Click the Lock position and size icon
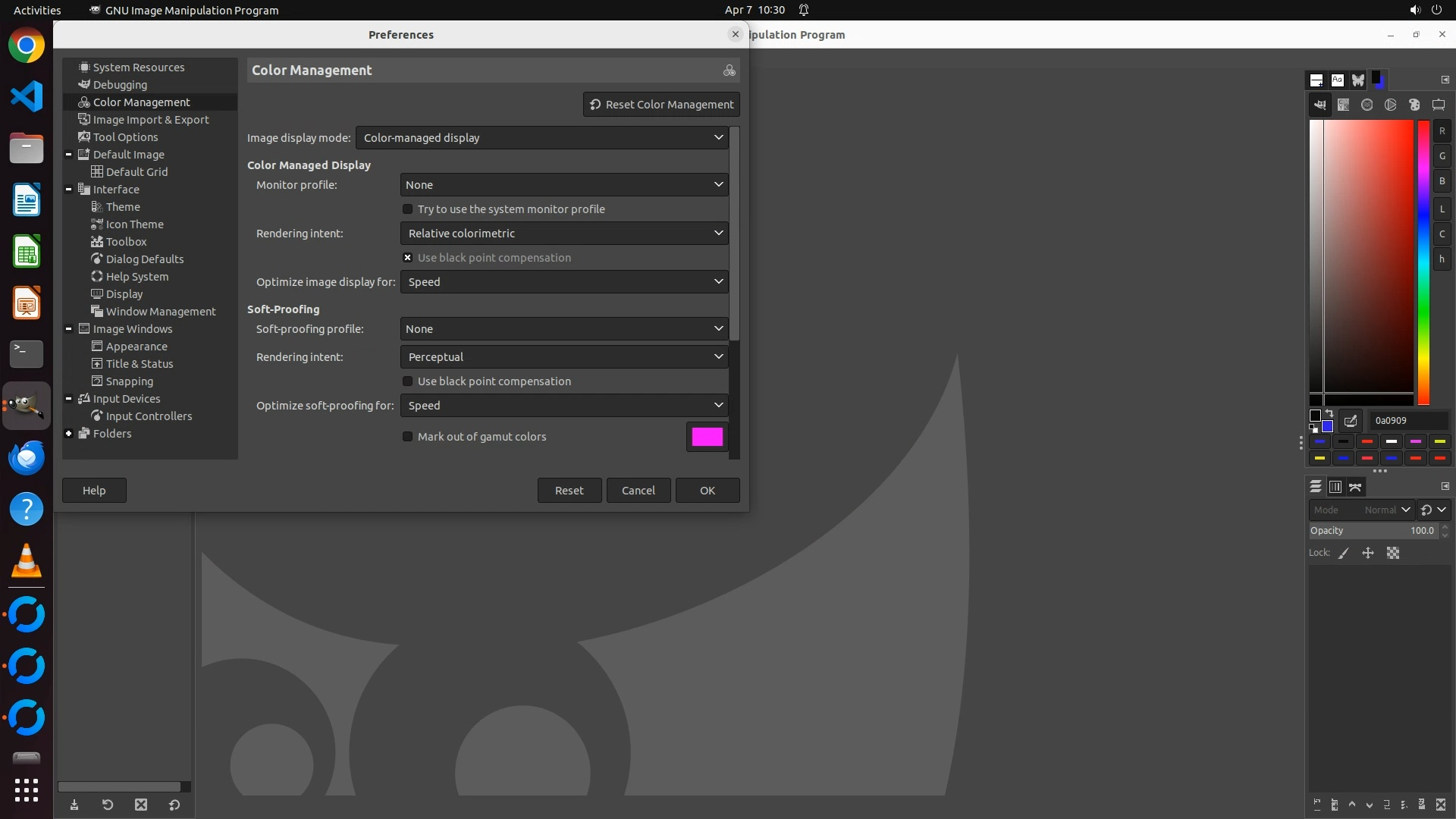 tap(1368, 554)
